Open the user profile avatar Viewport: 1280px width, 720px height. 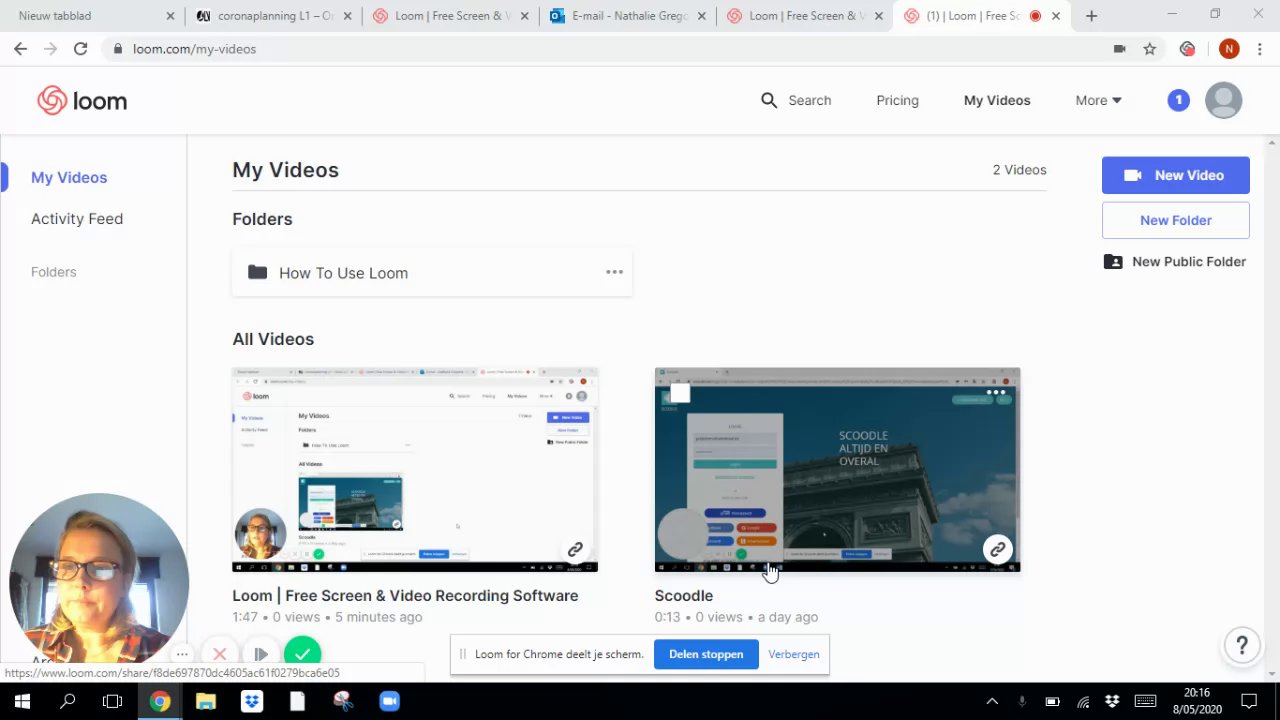1223,100
